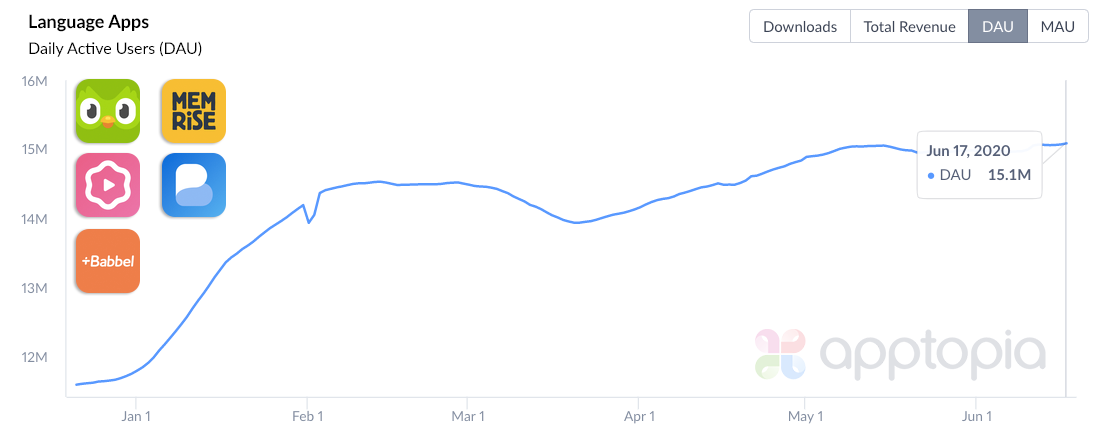Click the Apr 1 date label
Image resolution: width=1099 pixels, height=433 pixels.
pyautogui.click(x=639, y=415)
